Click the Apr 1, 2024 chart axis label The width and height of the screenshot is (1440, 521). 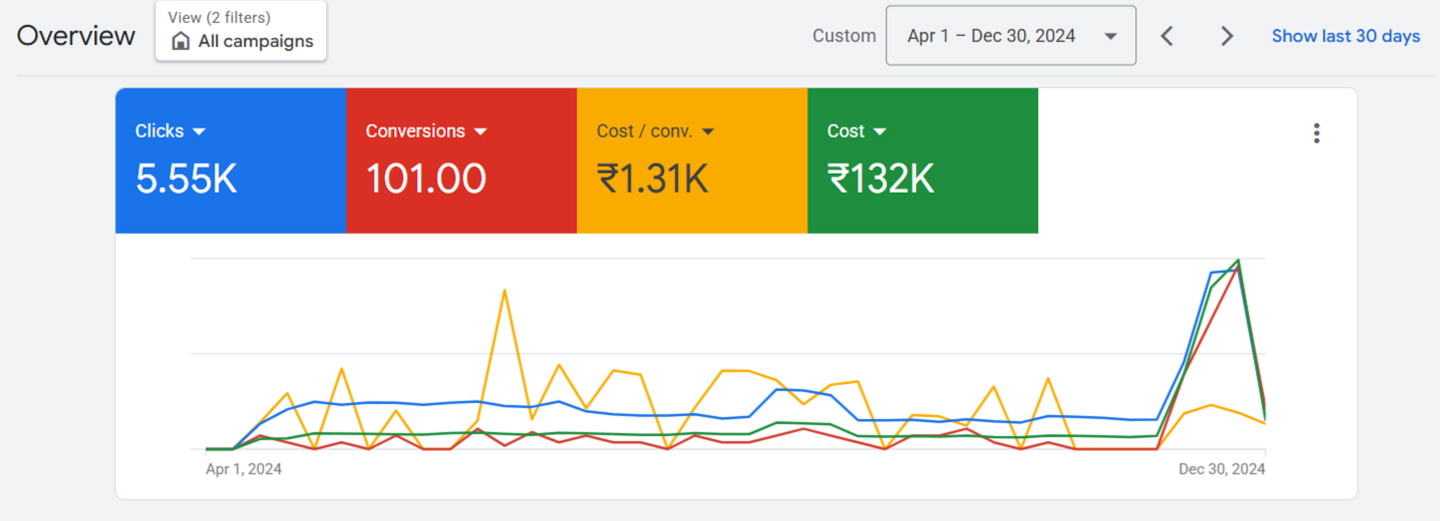(x=244, y=469)
